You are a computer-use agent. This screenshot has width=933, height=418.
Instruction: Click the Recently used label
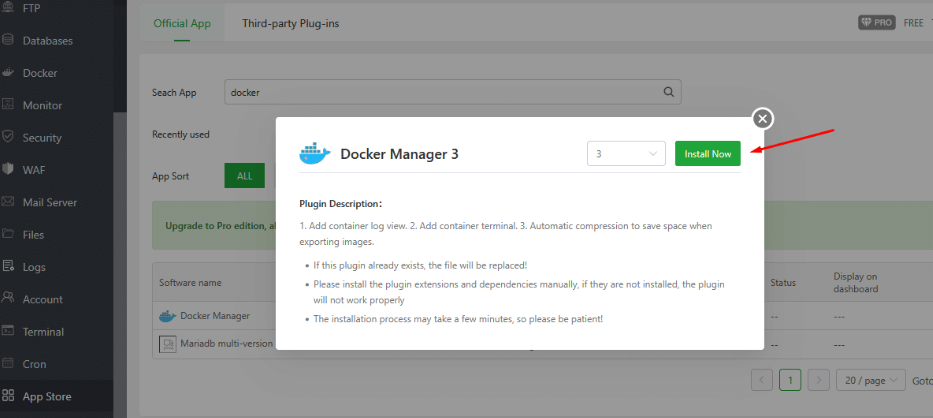180,135
